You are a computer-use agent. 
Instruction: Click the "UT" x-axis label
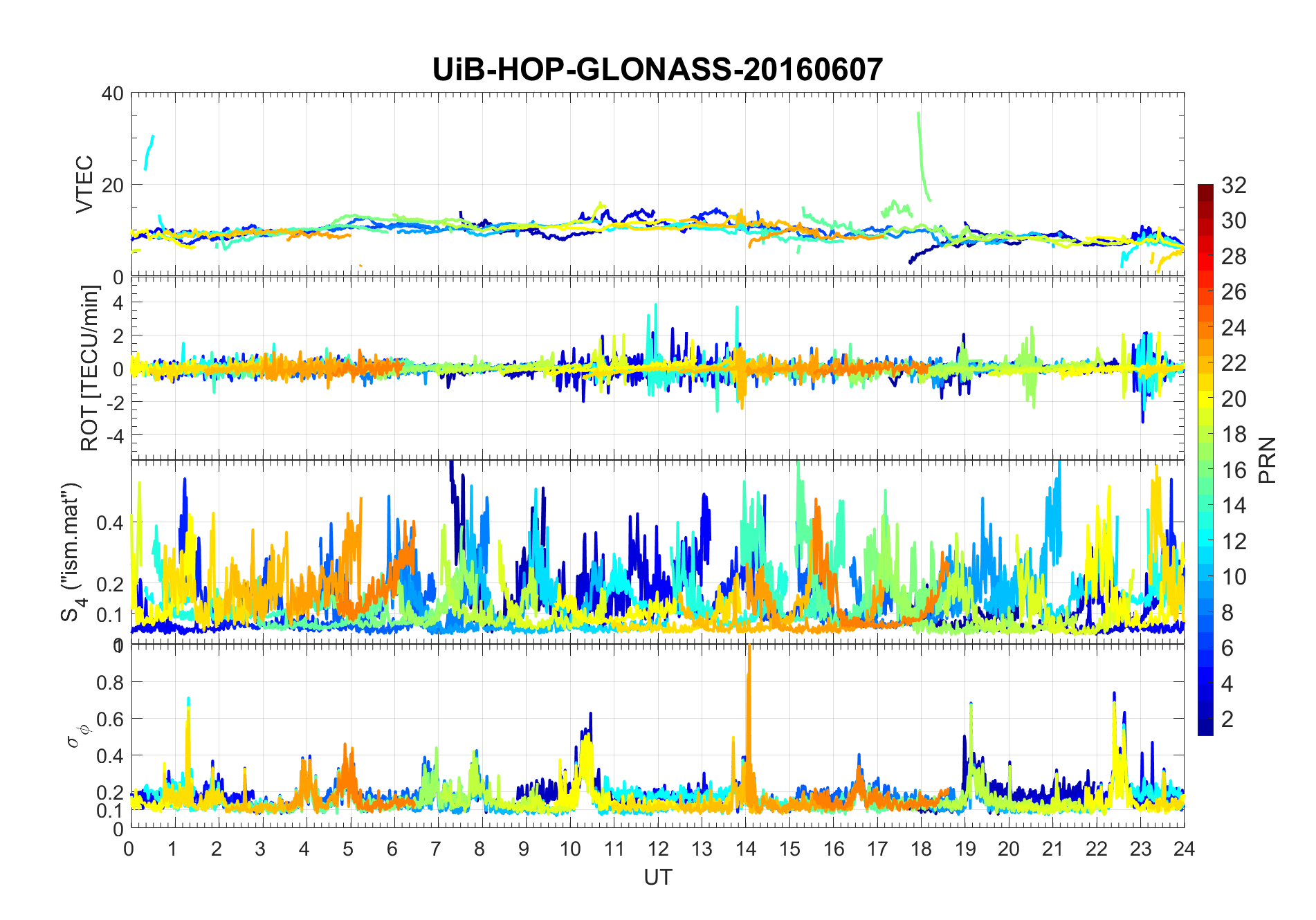tap(657, 877)
